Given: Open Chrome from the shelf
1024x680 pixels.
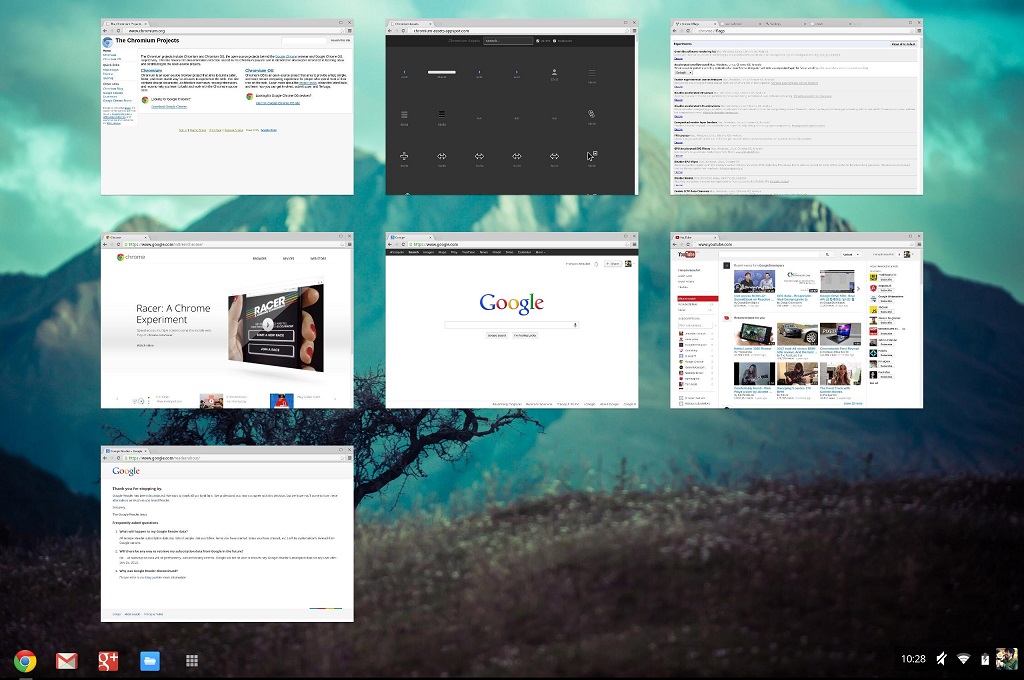Looking at the screenshot, I should (x=25, y=660).
